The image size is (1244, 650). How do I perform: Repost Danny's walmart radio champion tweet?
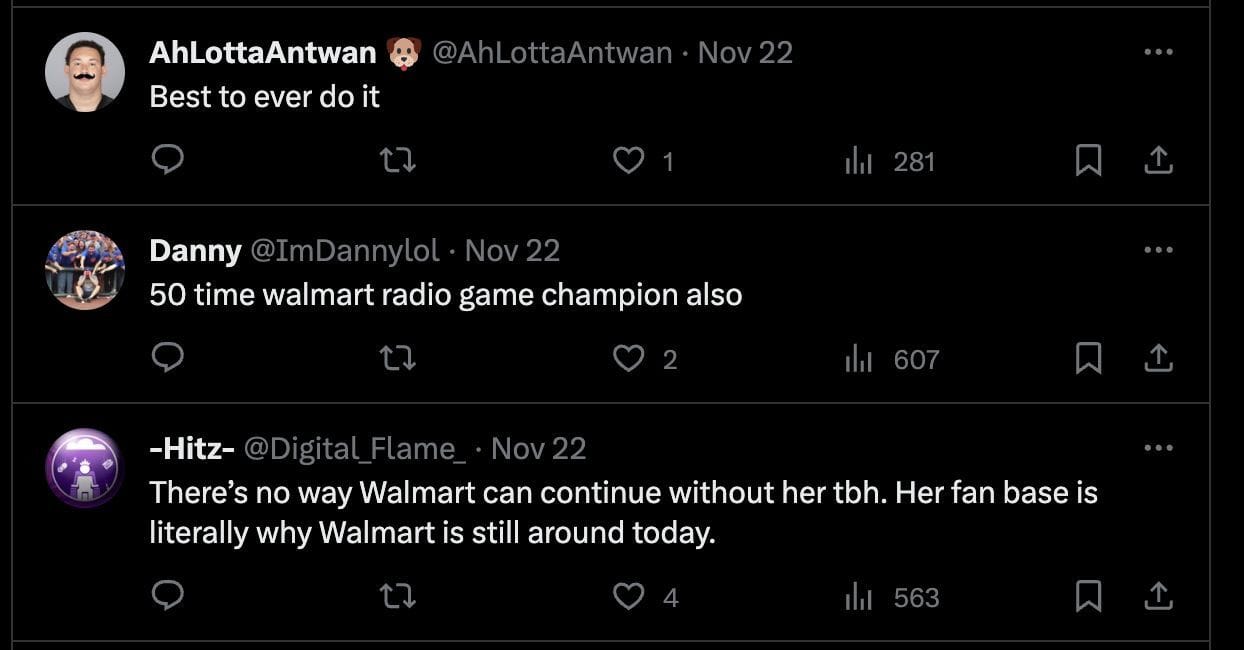[398, 358]
